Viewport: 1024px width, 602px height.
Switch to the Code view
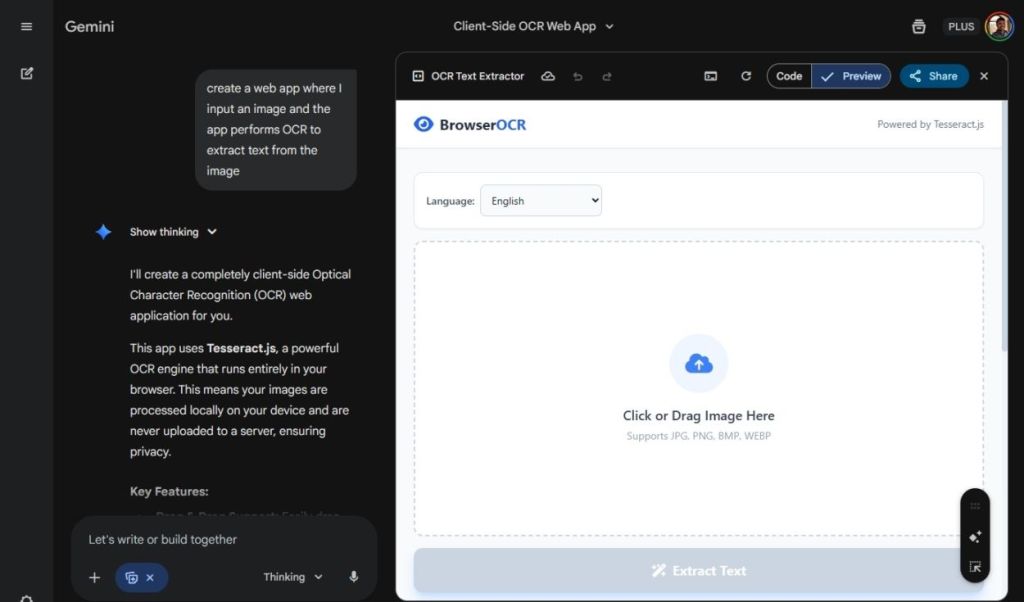[x=788, y=76]
